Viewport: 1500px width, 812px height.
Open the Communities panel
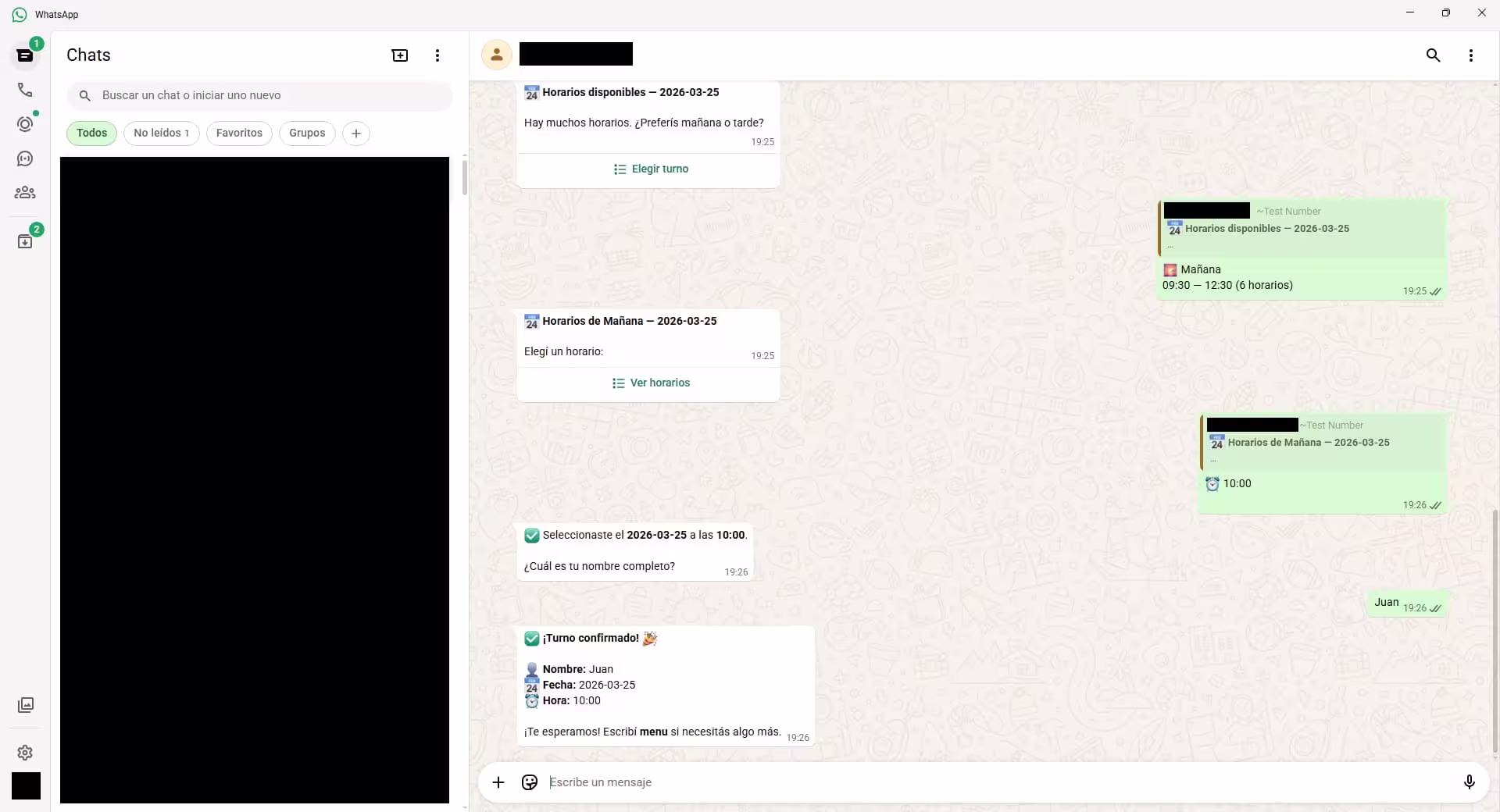tap(25, 192)
